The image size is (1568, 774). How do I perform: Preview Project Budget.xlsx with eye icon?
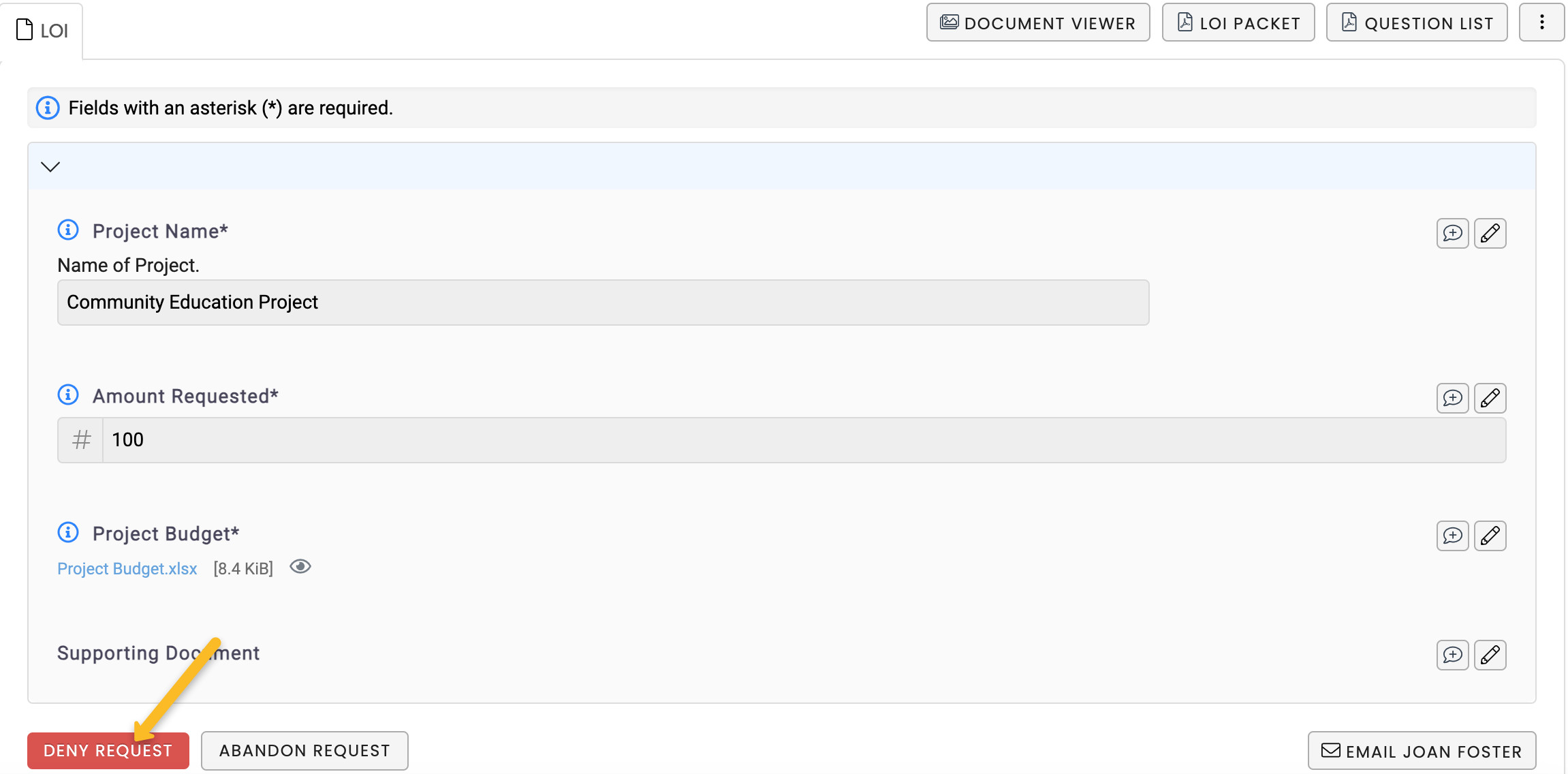click(x=300, y=567)
